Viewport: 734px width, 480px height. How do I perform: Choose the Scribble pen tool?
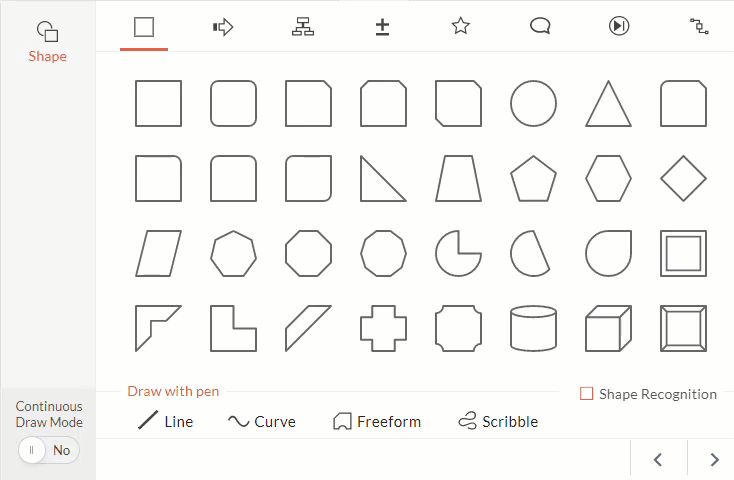498,421
